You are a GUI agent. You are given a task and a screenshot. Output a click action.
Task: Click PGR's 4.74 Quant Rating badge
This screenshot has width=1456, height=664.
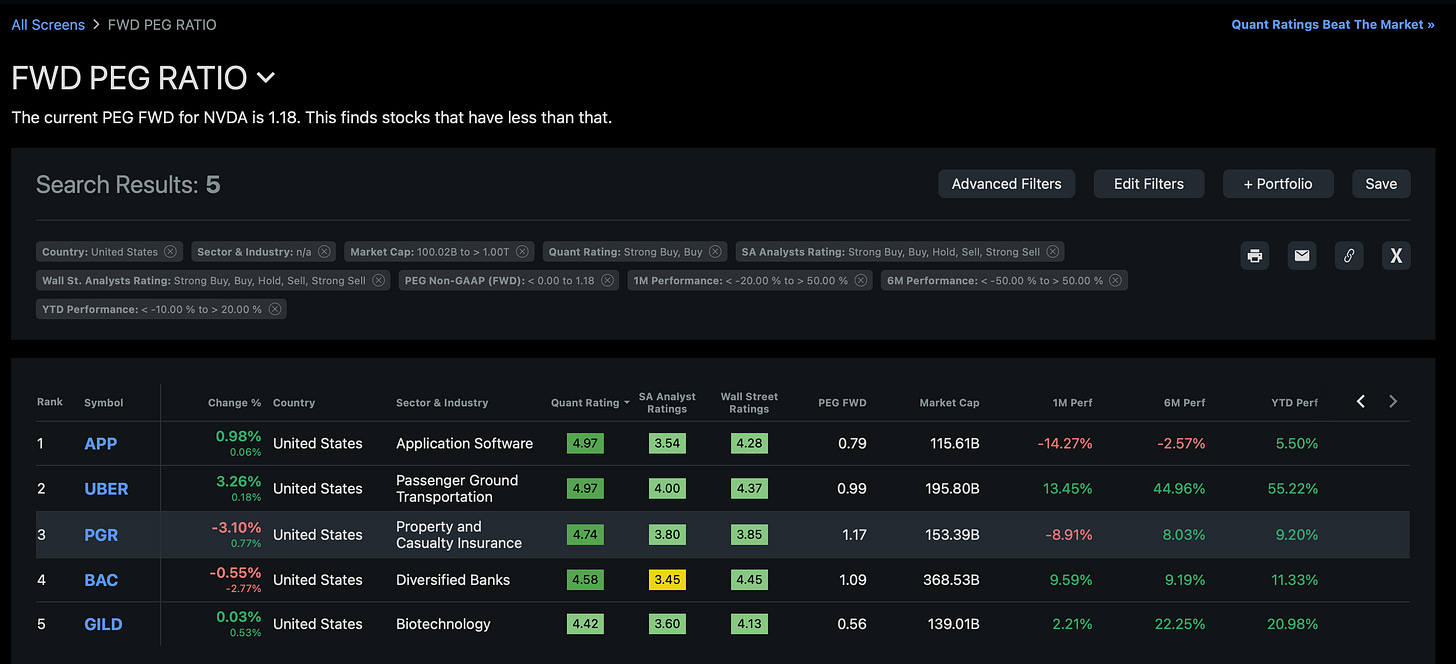point(585,535)
